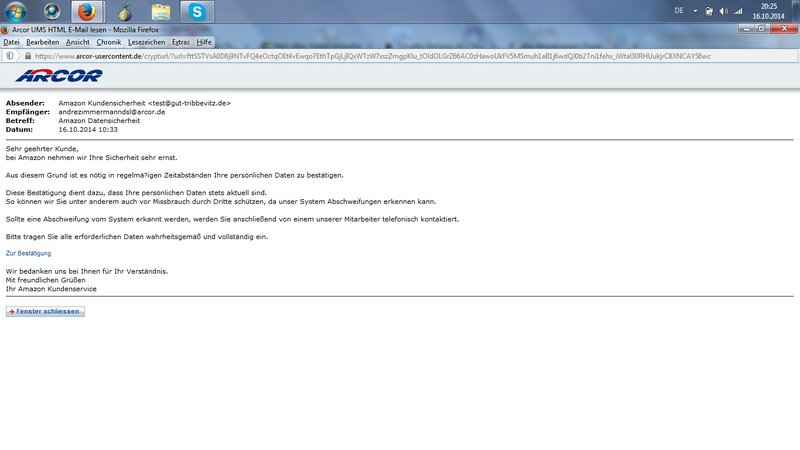Switch to Skype in the taskbar
Screen dimensions: 800x450
click(197, 12)
